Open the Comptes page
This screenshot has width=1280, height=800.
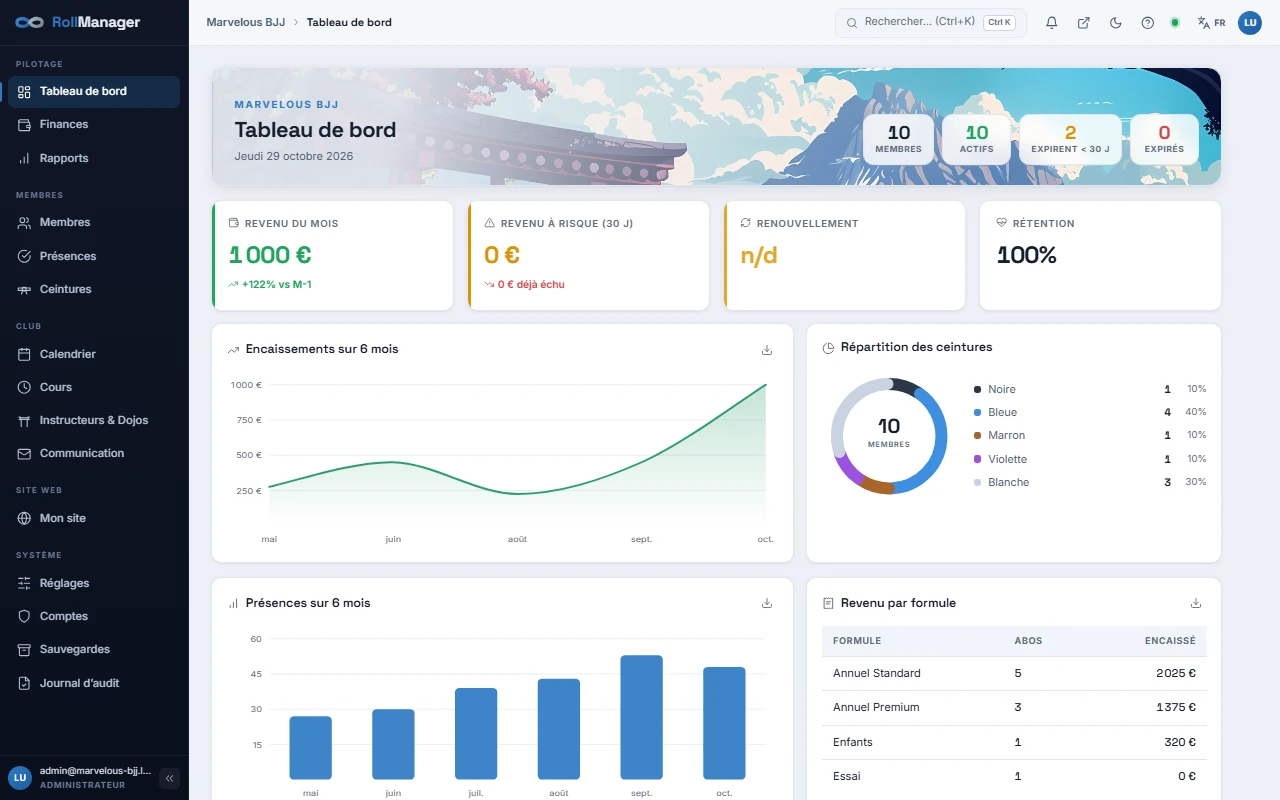94,616
